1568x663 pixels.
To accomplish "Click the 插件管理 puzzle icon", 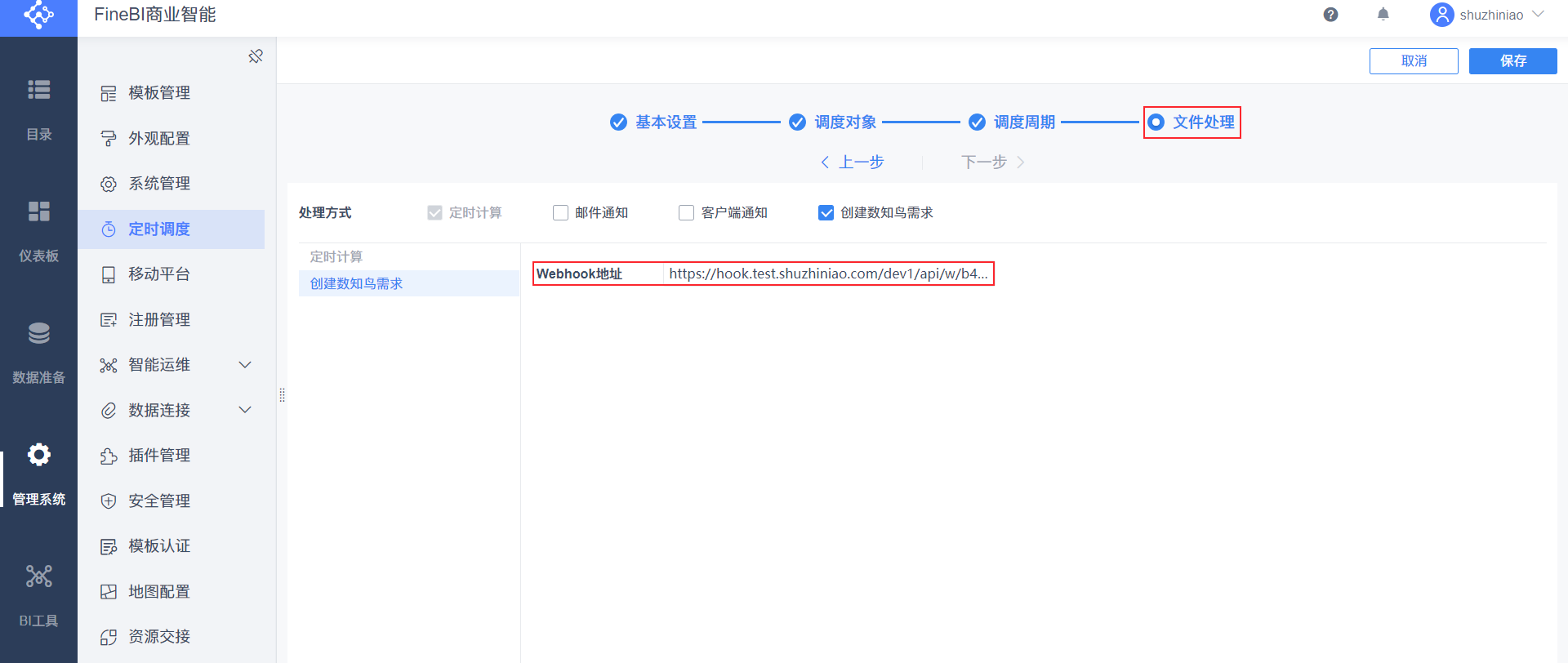I will [x=108, y=456].
